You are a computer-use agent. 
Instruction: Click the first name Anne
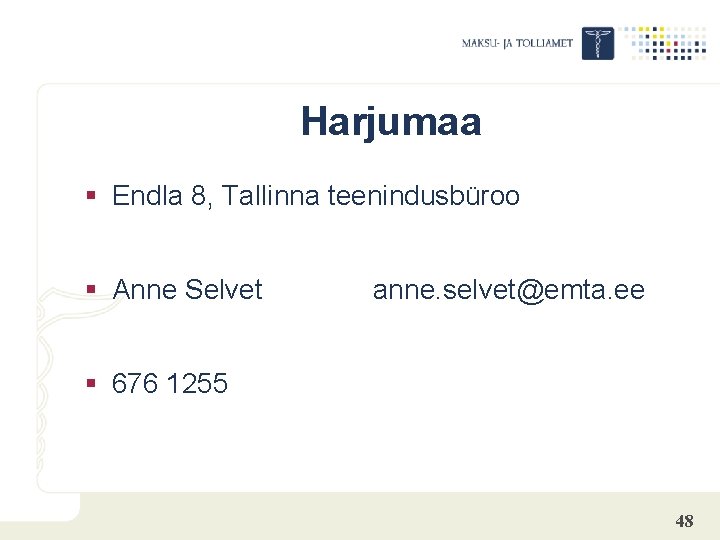pyautogui.click(x=145, y=289)
